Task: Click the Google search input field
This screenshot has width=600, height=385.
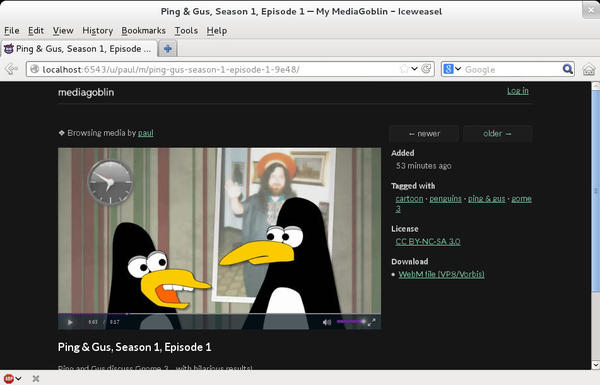Action: click(512, 69)
